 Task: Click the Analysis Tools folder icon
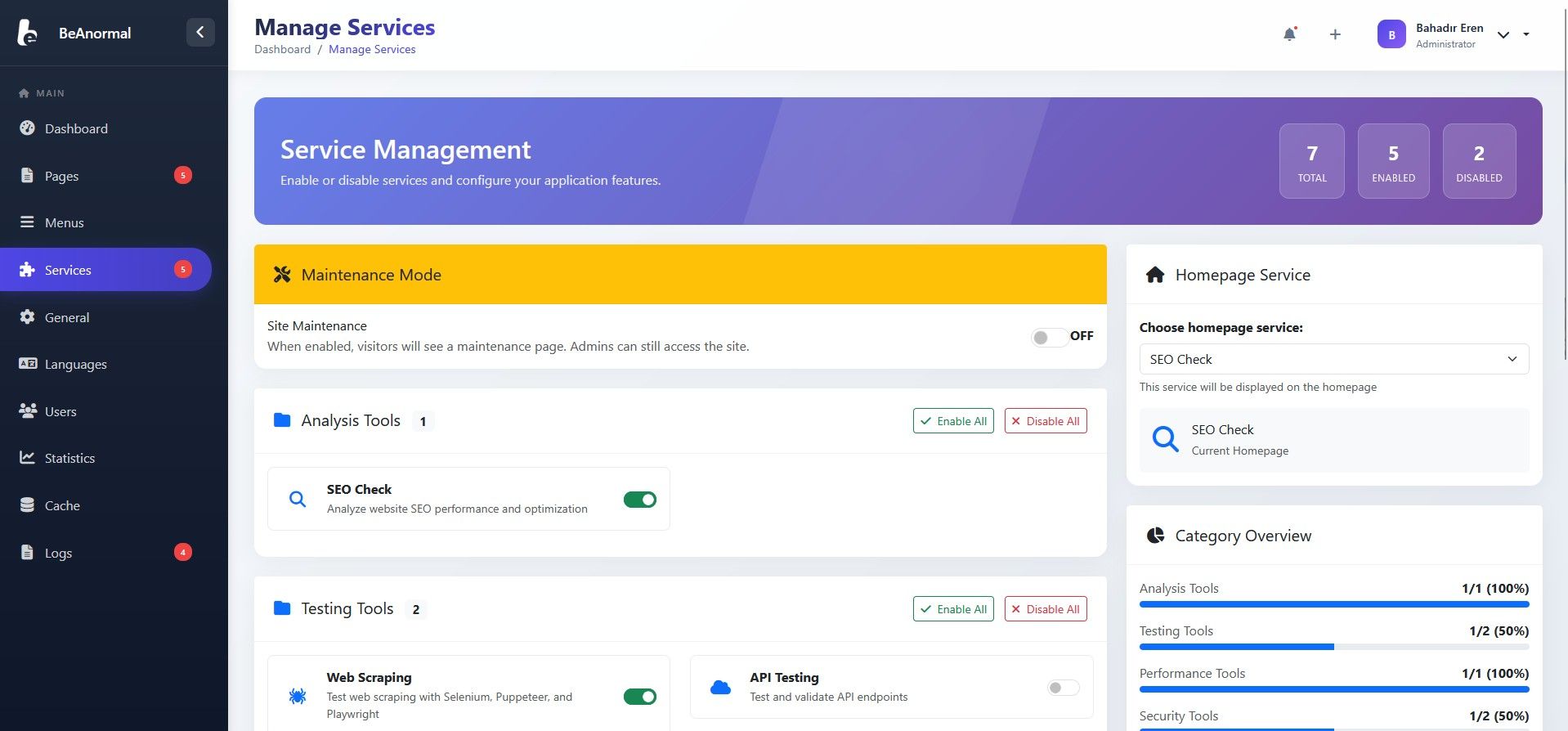pos(282,420)
